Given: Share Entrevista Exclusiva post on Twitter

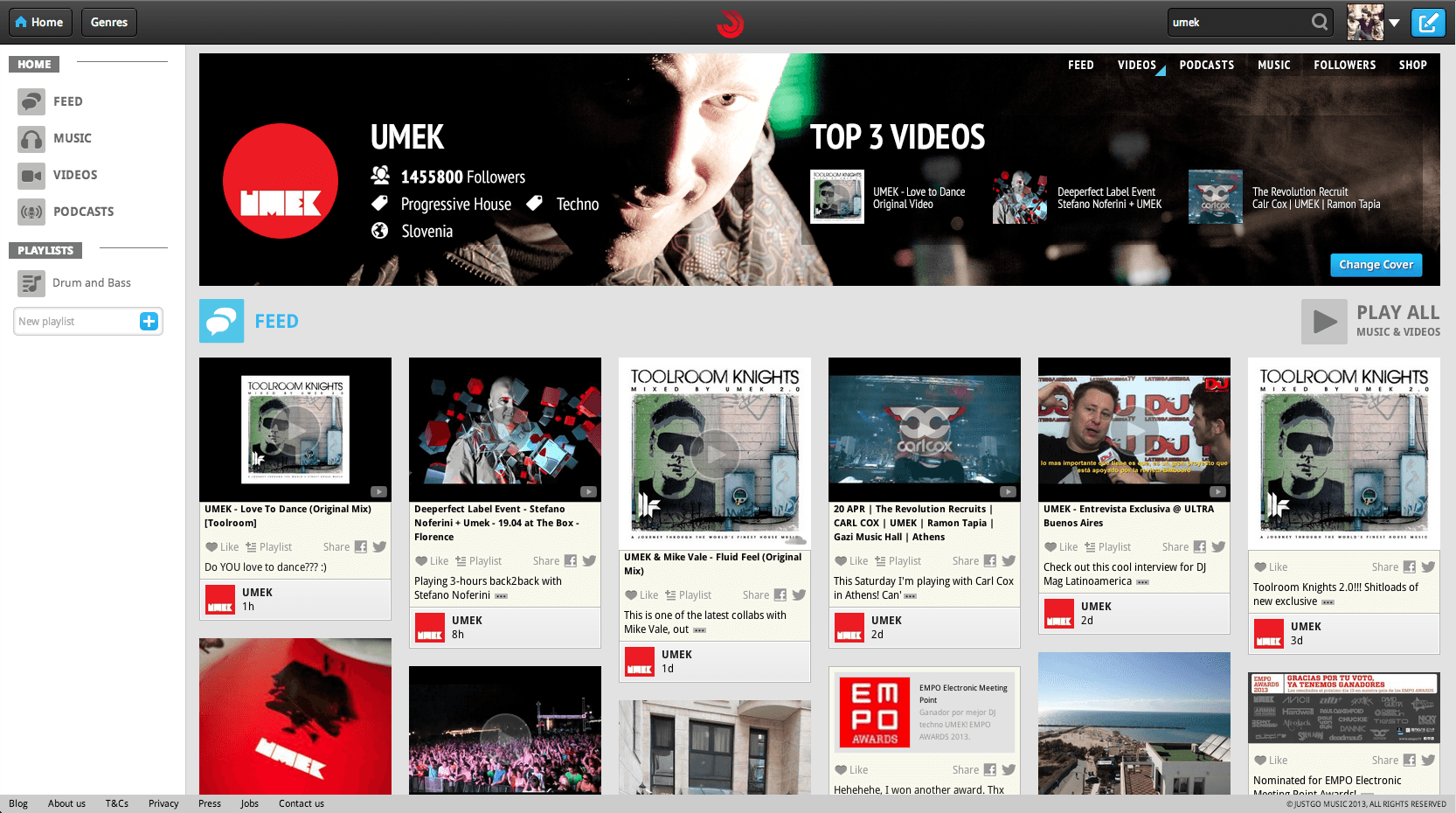Looking at the screenshot, I should coord(1218,547).
